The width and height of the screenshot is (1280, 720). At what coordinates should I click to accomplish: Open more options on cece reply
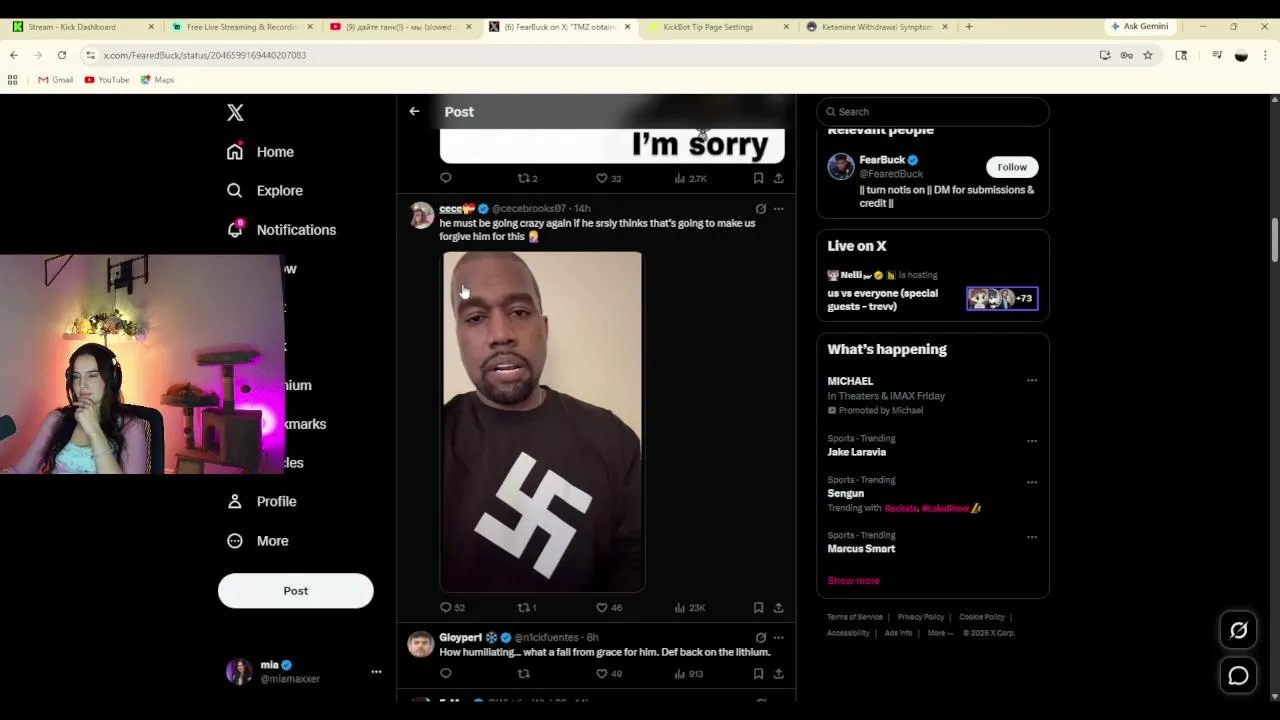[779, 209]
